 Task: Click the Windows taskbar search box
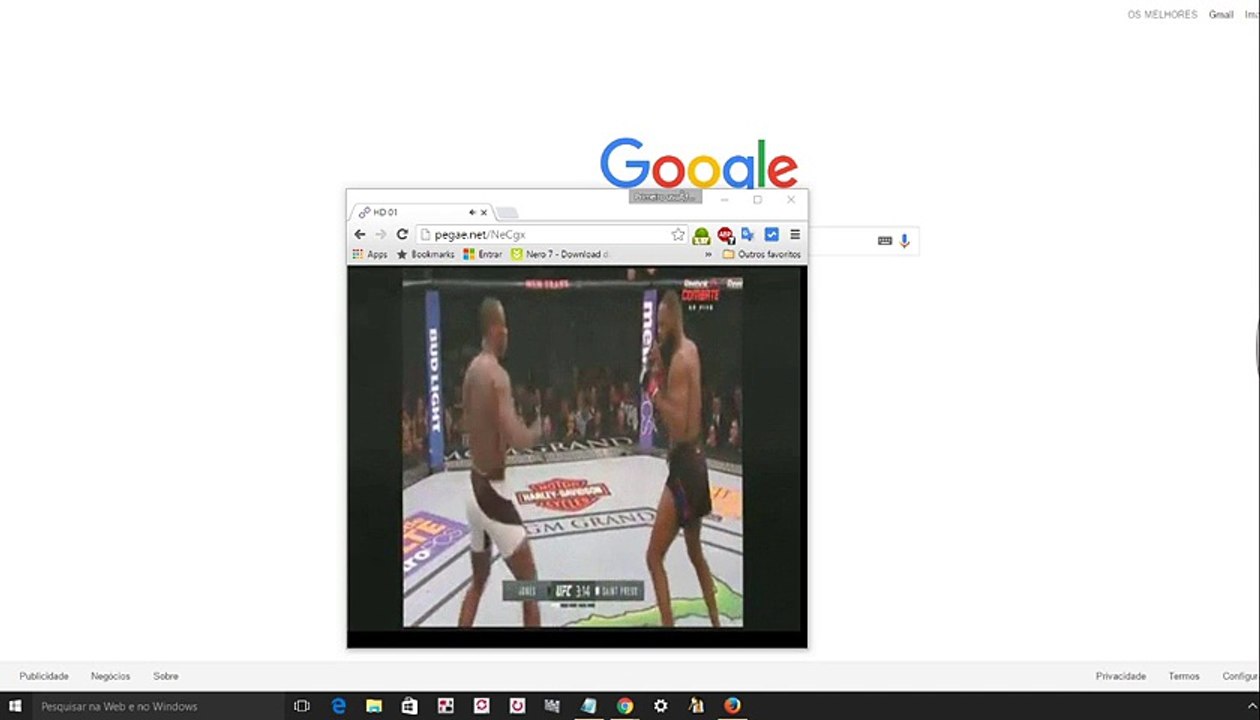pos(157,706)
